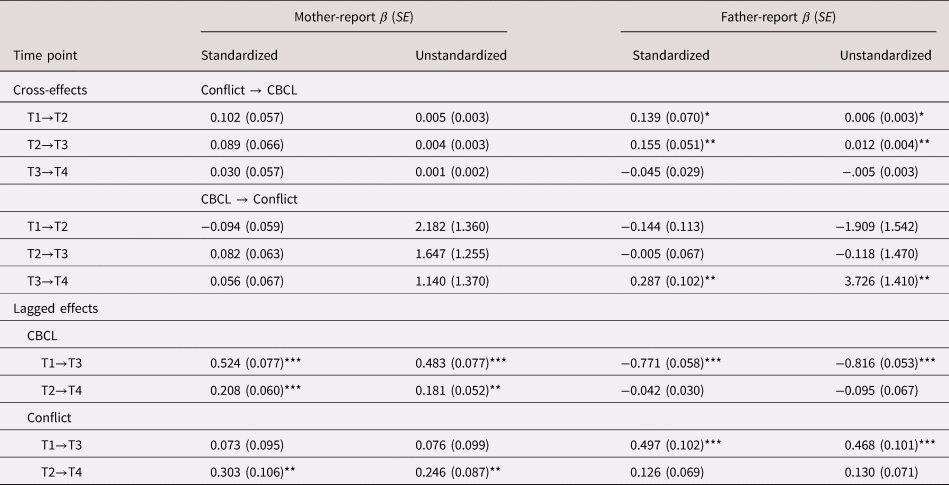This screenshot has height=485, width=949.
Task: Select the Time point header cell
Action: pyautogui.click(x=45, y=56)
